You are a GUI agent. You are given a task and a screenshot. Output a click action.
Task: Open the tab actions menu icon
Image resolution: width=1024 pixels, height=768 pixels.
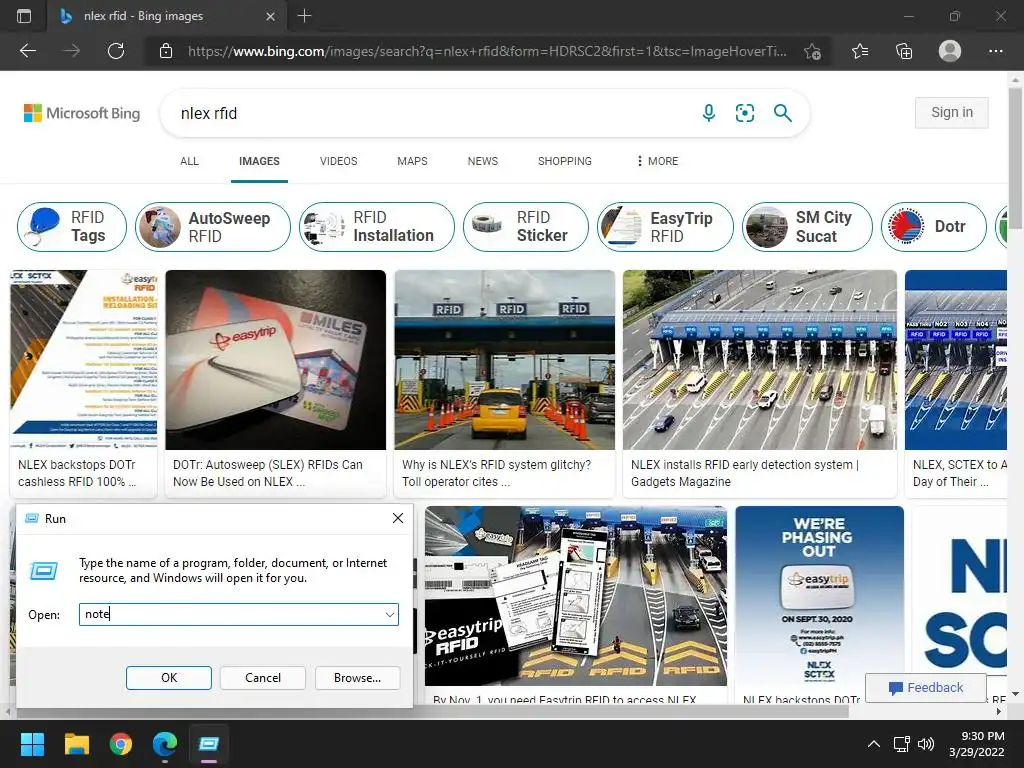pos(24,16)
